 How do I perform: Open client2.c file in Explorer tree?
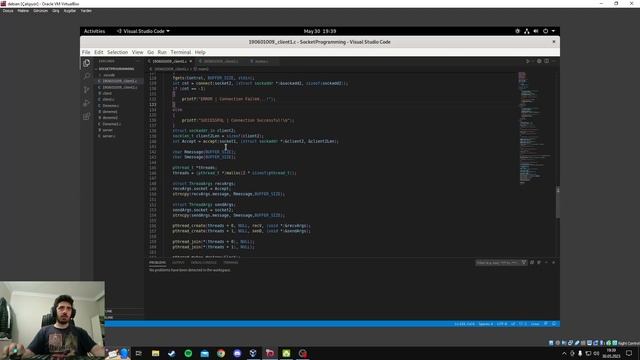click(x=120, y=87)
